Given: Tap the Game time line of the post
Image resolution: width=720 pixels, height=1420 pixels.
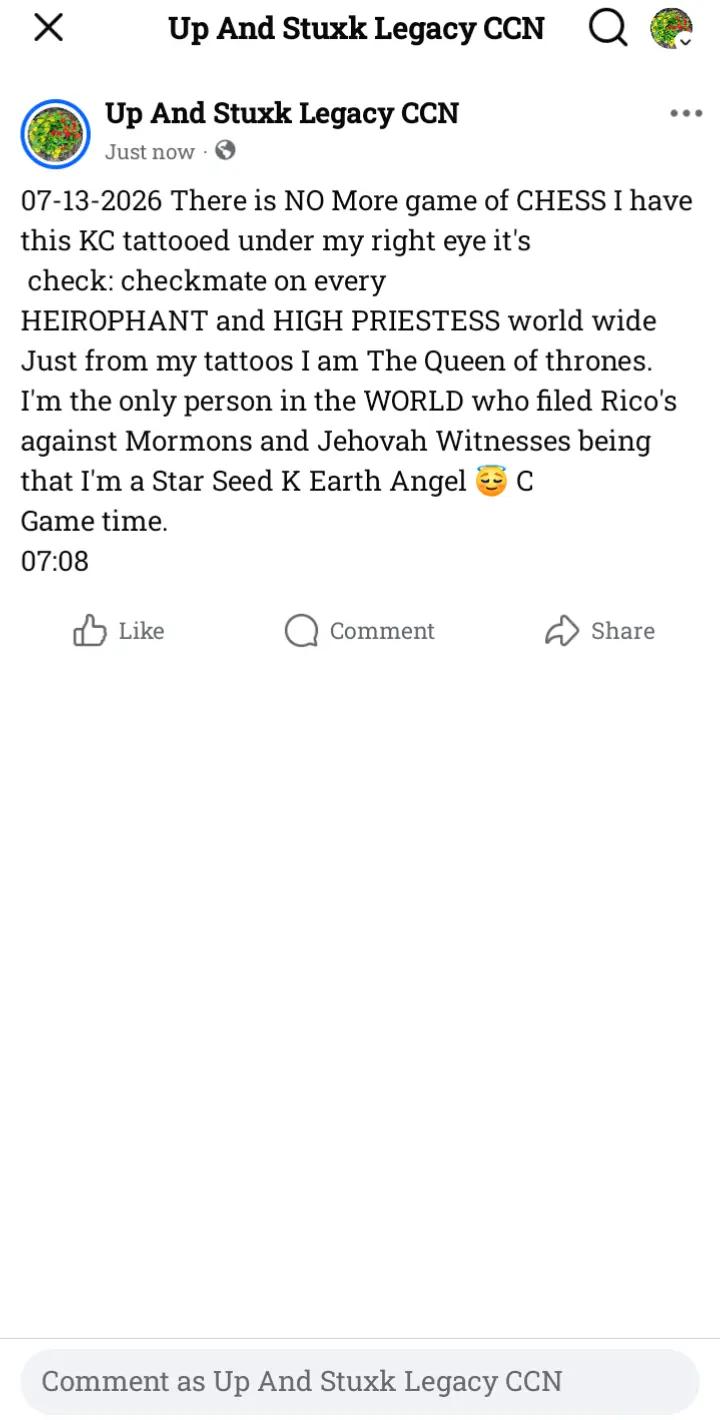Looking at the screenshot, I should pos(94,521).
